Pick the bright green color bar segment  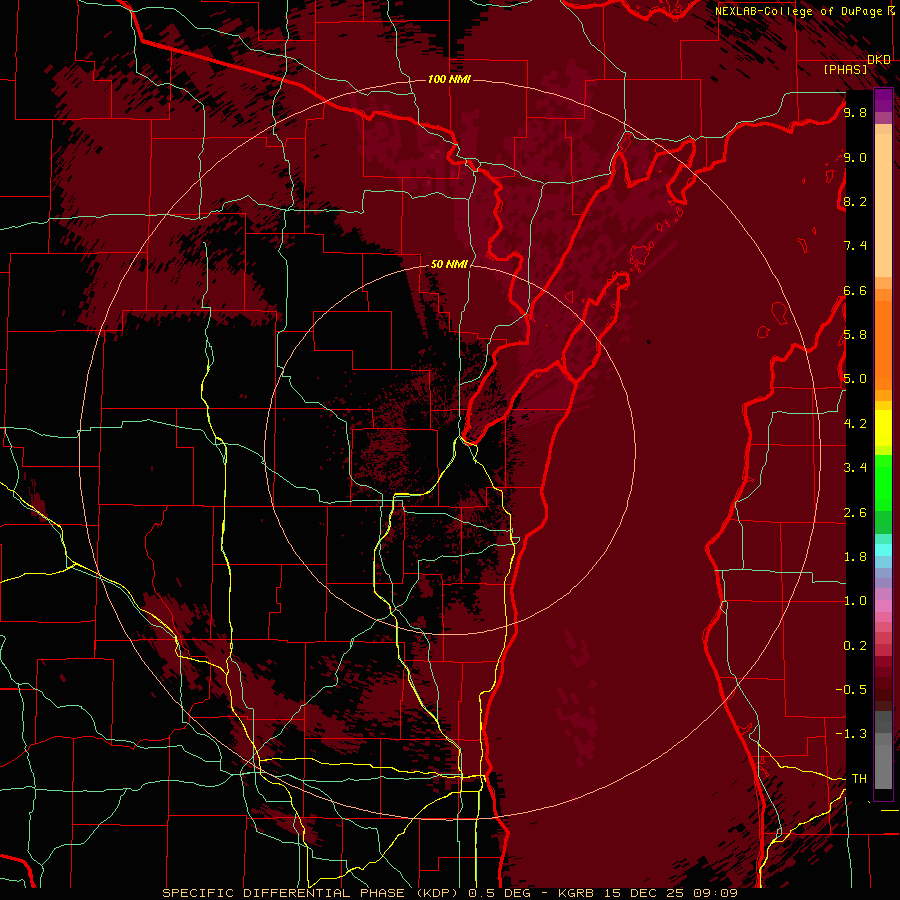pyautogui.click(x=883, y=482)
